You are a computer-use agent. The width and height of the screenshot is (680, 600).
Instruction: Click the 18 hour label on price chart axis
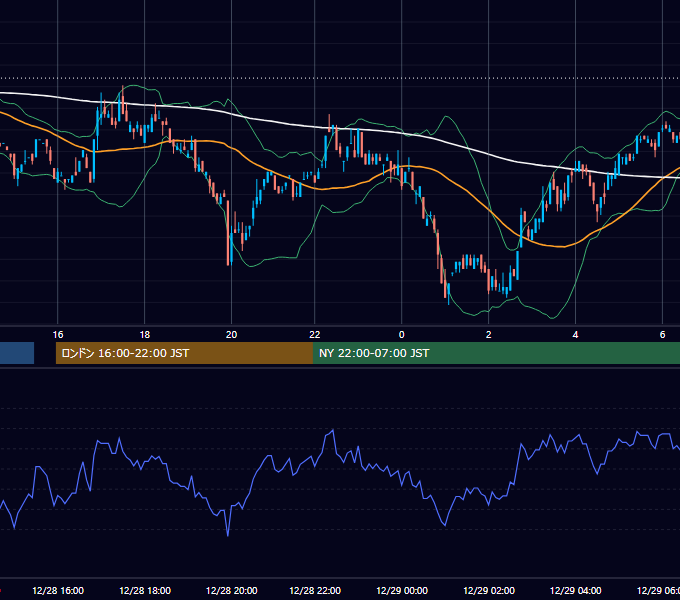[x=145, y=335]
